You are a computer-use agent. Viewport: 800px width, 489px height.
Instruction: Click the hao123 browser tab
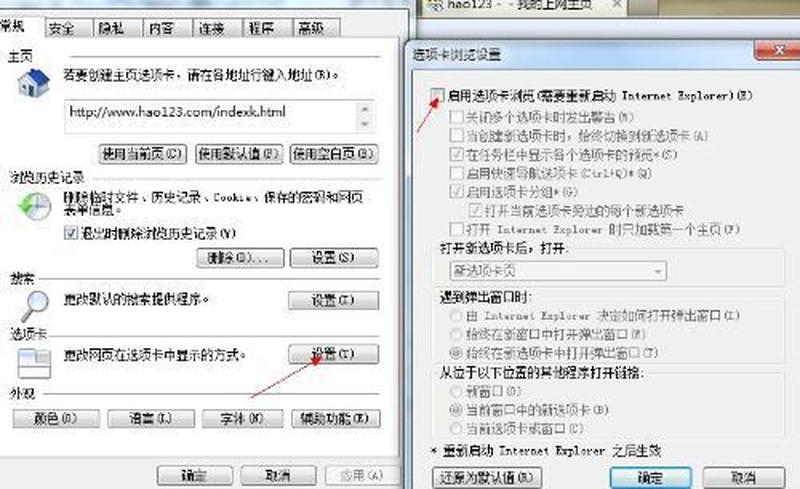(x=523, y=6)
